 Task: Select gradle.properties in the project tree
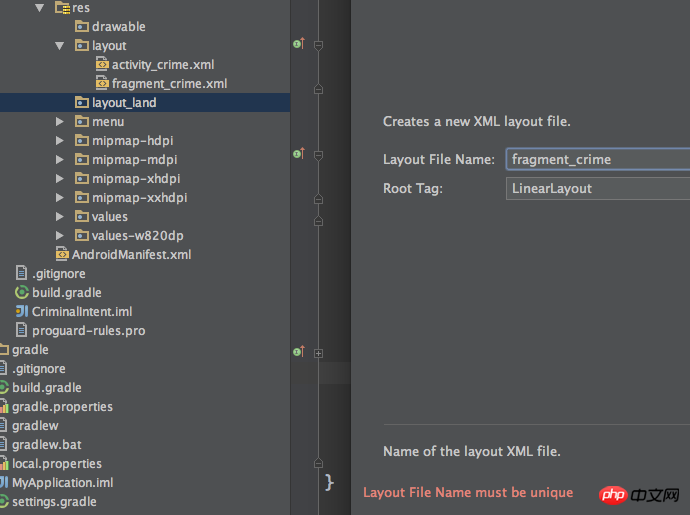(x=62, y=407)
